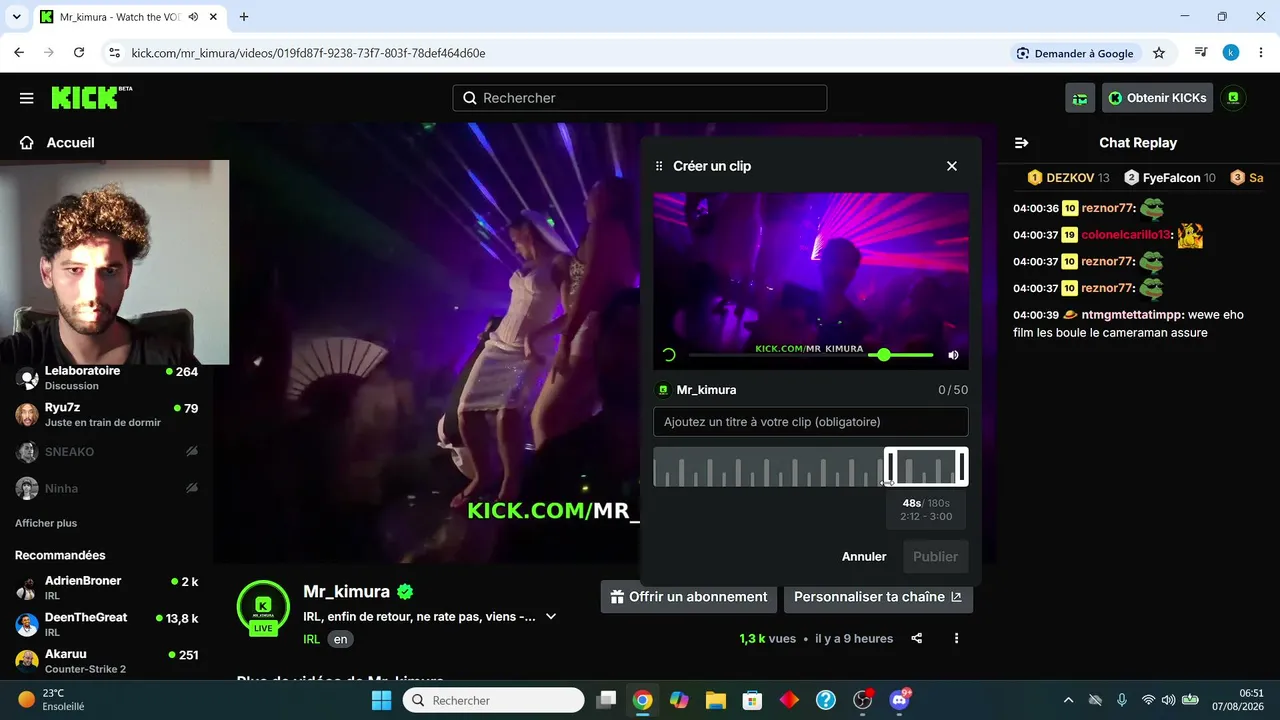The width and height of the screenshot is (1280, 720).
Task: Open Microsoft Store from the taskbar
Action: 752,700
